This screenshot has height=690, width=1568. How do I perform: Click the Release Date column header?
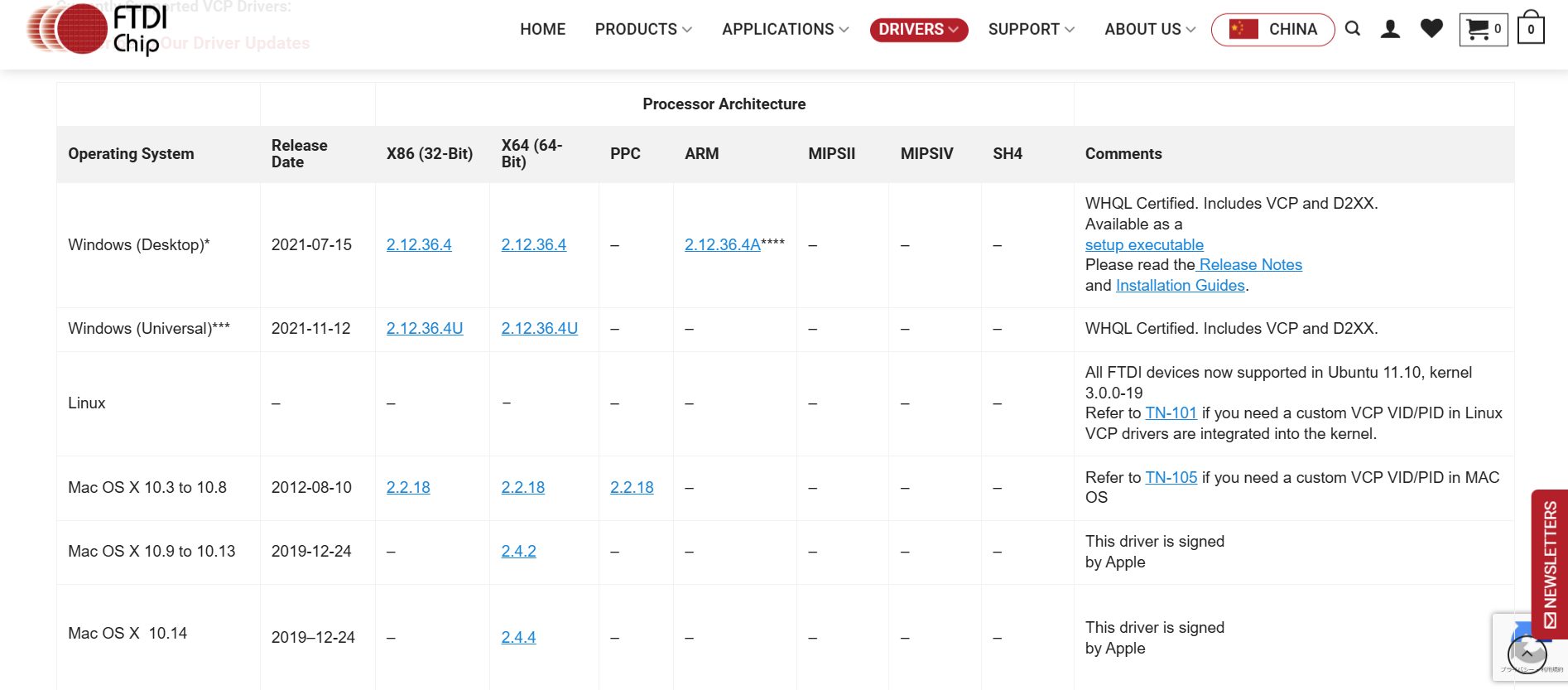pos(300,153)
